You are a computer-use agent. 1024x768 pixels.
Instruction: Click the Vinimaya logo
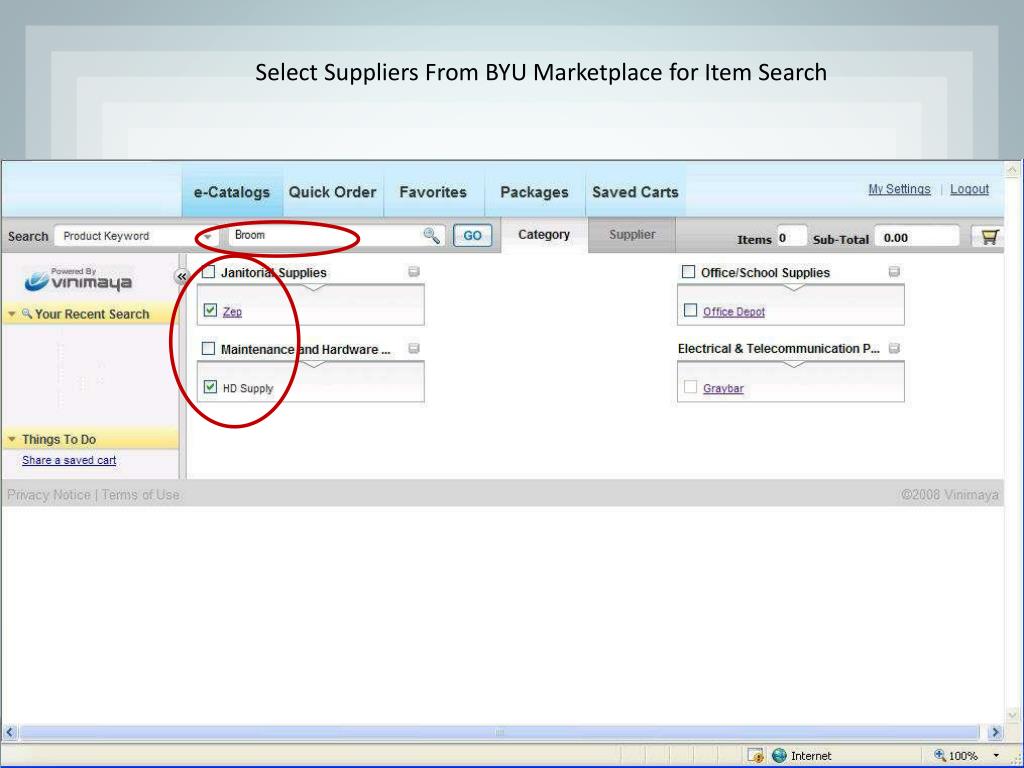click(x=78, y=280)
